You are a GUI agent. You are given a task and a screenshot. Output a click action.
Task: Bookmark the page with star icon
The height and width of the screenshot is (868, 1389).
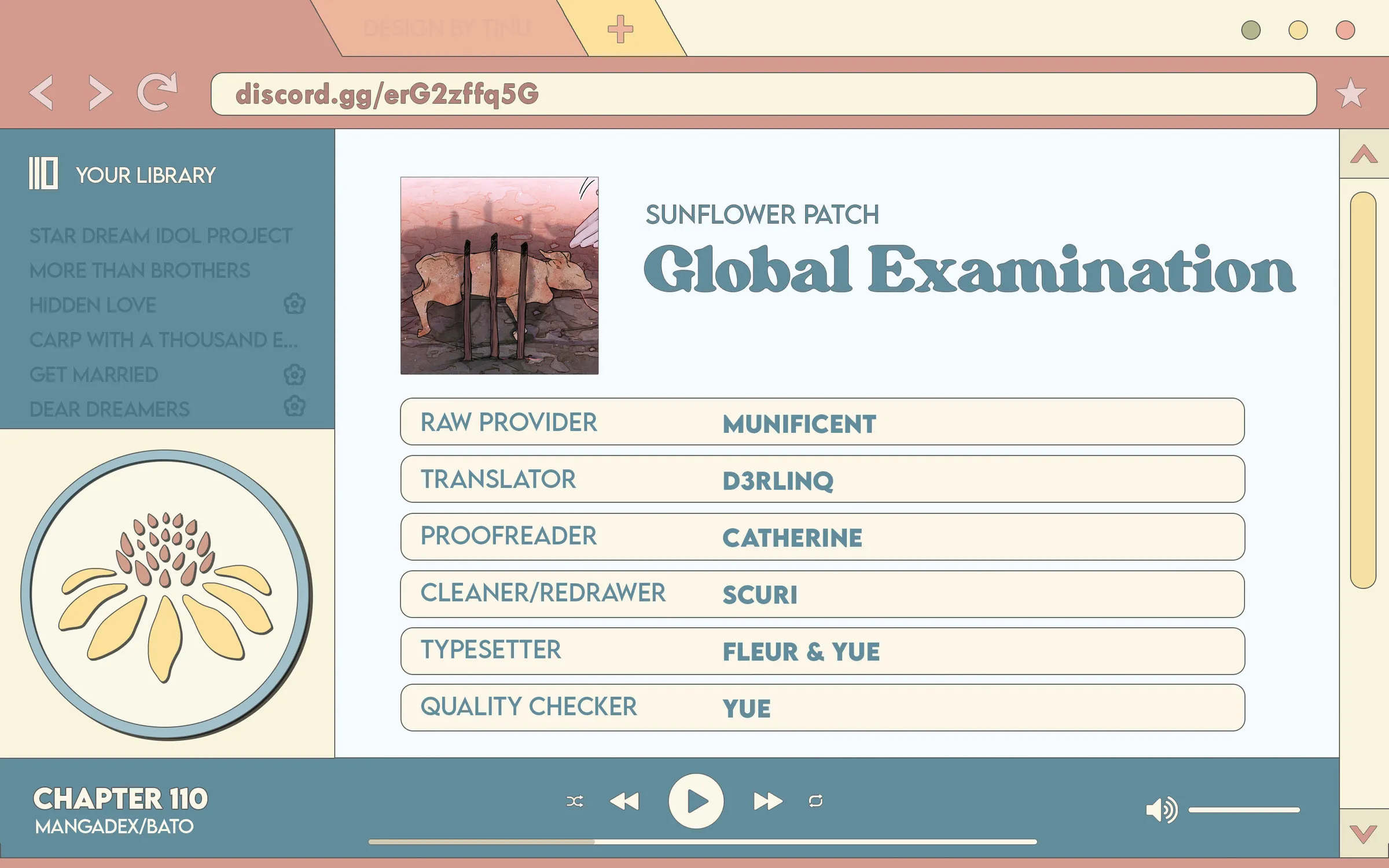click(1351, 93)
